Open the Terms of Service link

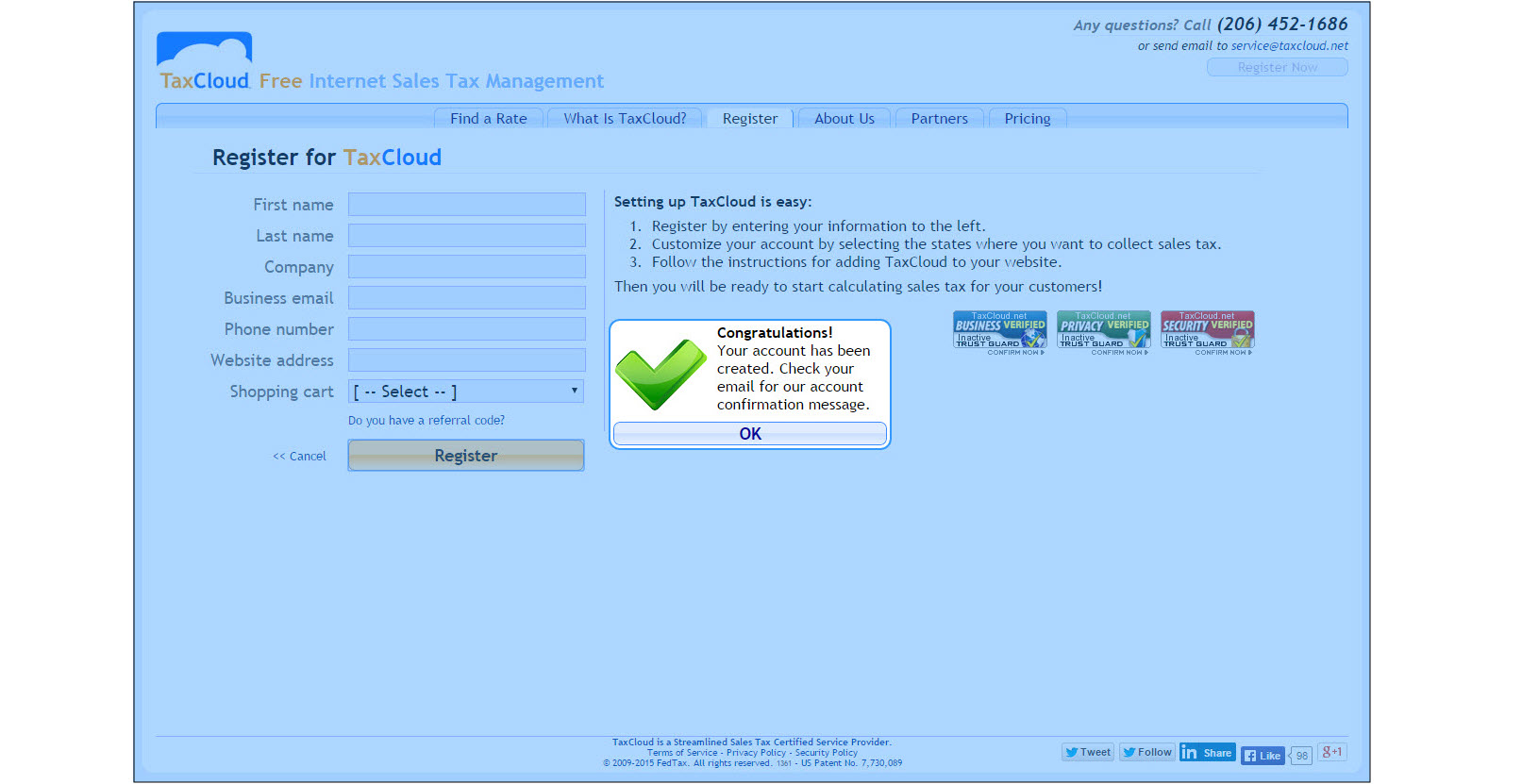point(682,753)
